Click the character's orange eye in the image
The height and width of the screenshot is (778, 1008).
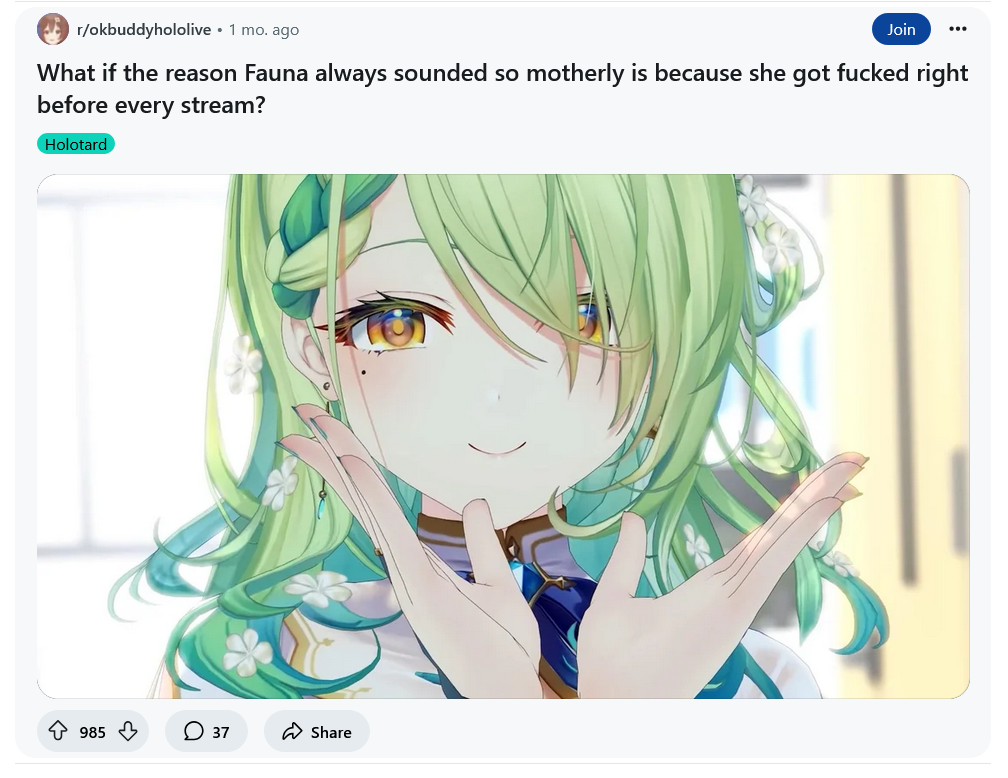(x=397, y=328)
